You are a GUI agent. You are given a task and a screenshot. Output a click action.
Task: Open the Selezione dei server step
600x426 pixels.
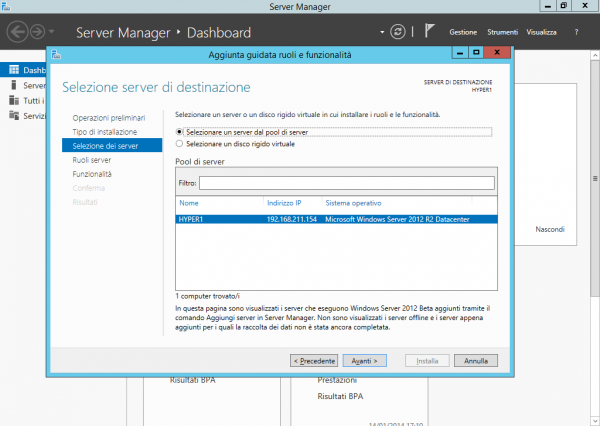(x=112, y=145)
